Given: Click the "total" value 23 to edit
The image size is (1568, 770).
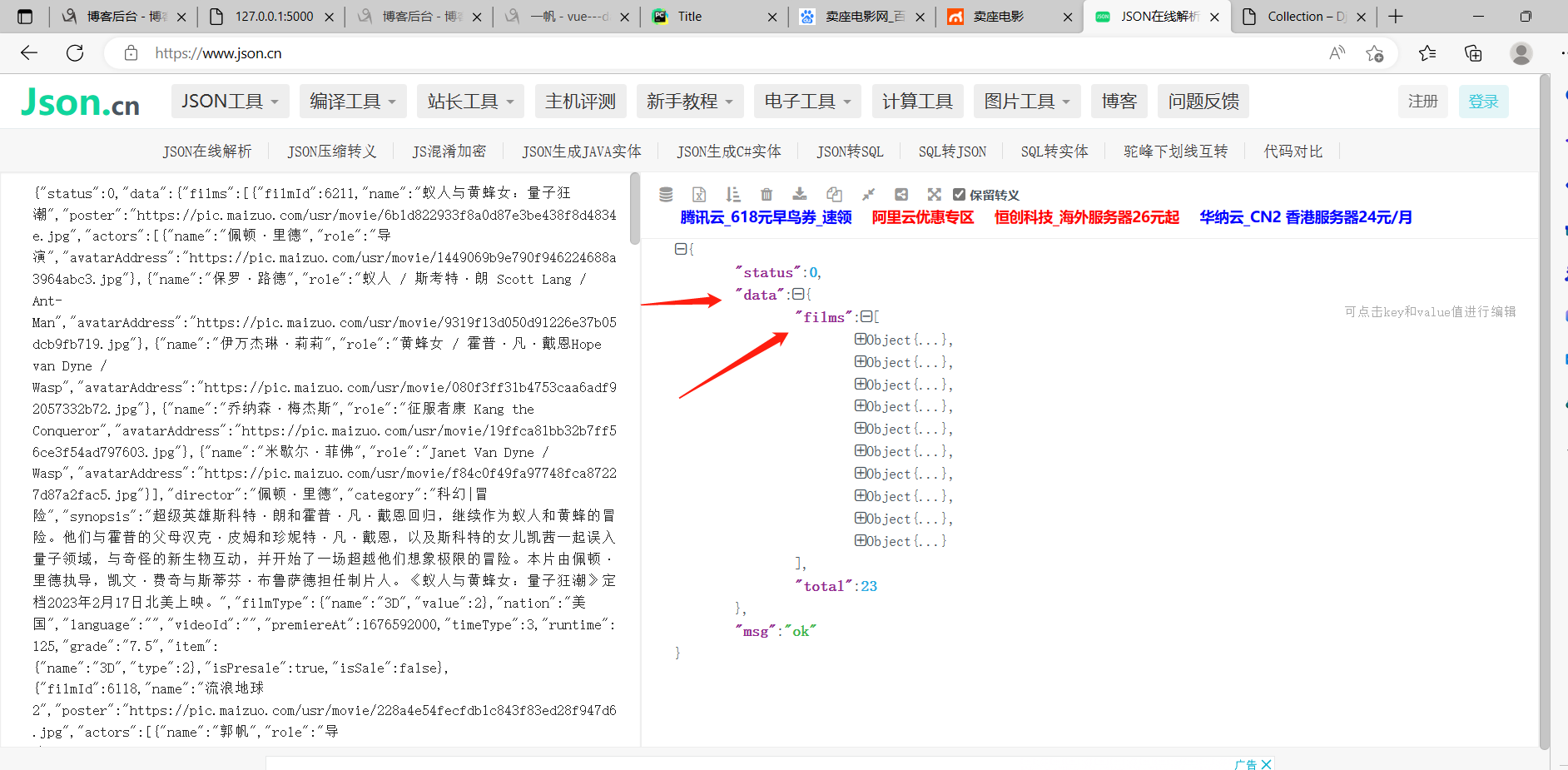Looking at the screenshot, I should [869, 586].
